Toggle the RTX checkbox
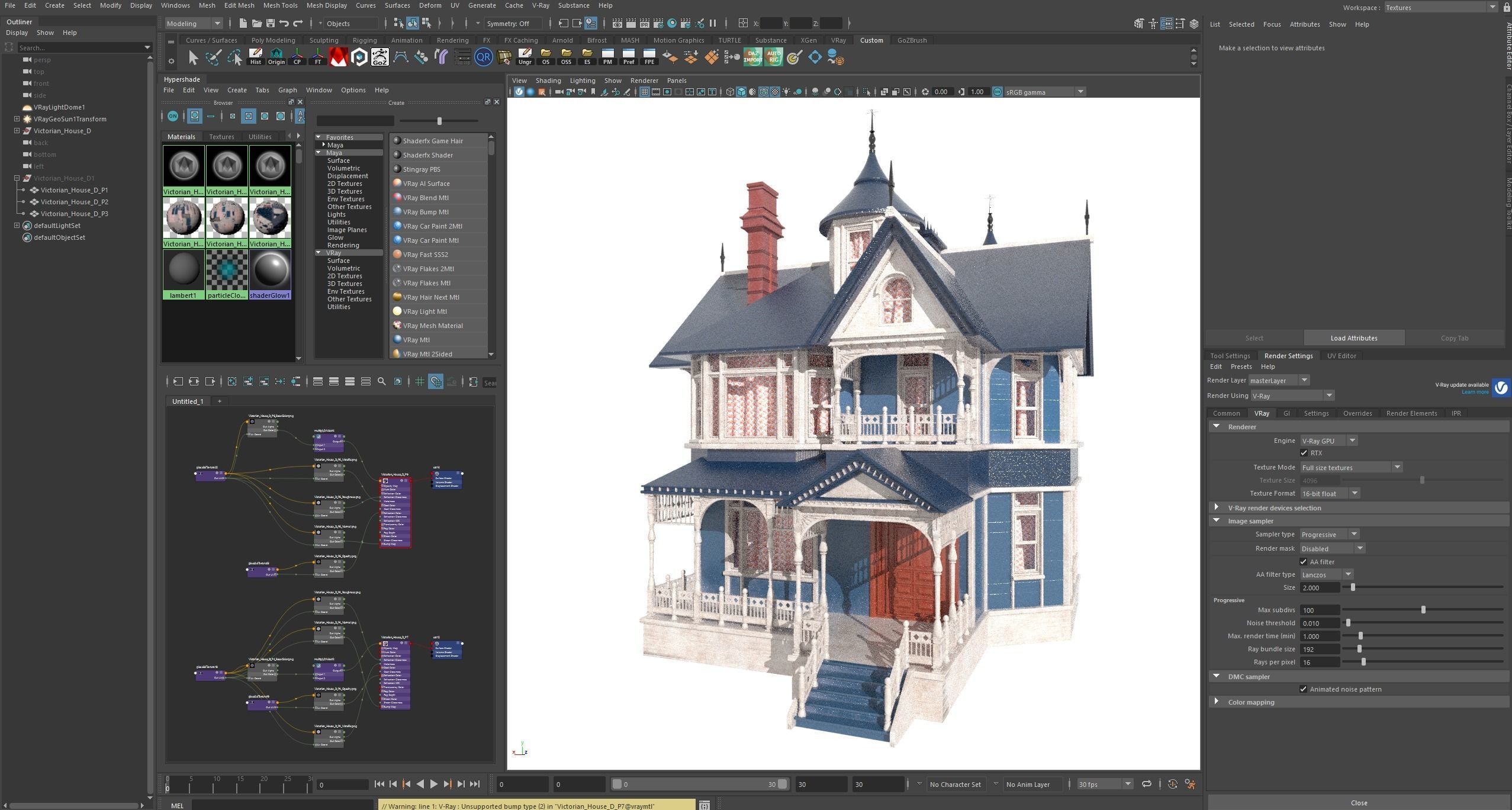1512x810 pixels. pos(1304,453)
